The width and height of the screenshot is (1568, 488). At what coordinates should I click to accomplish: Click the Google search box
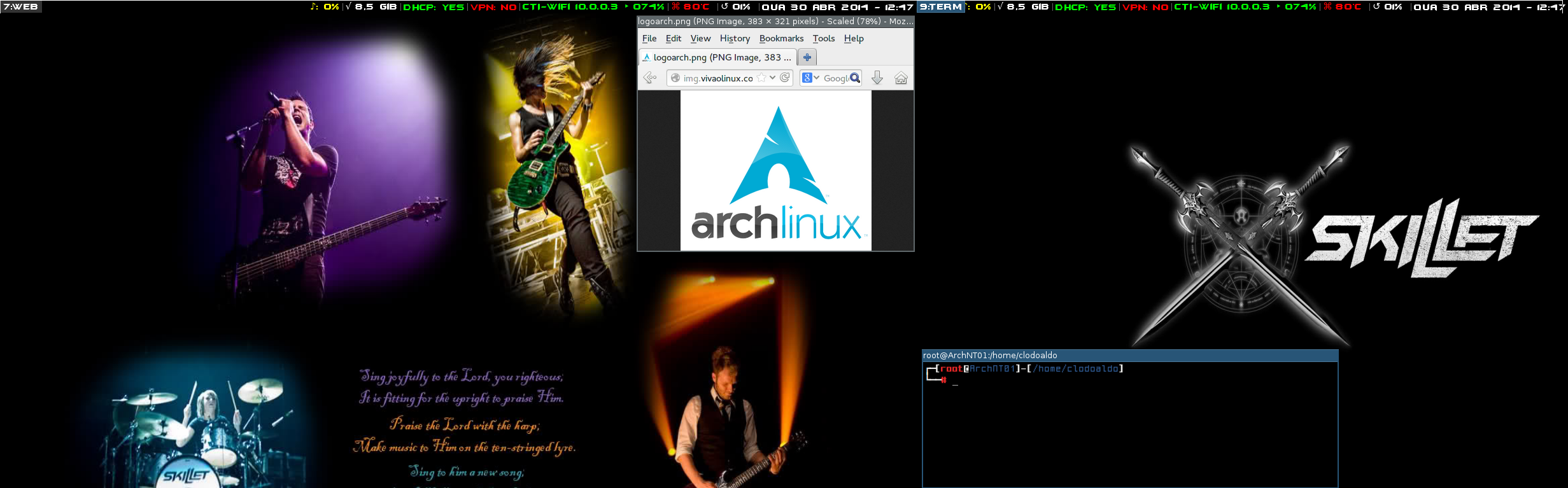(836, 78)
